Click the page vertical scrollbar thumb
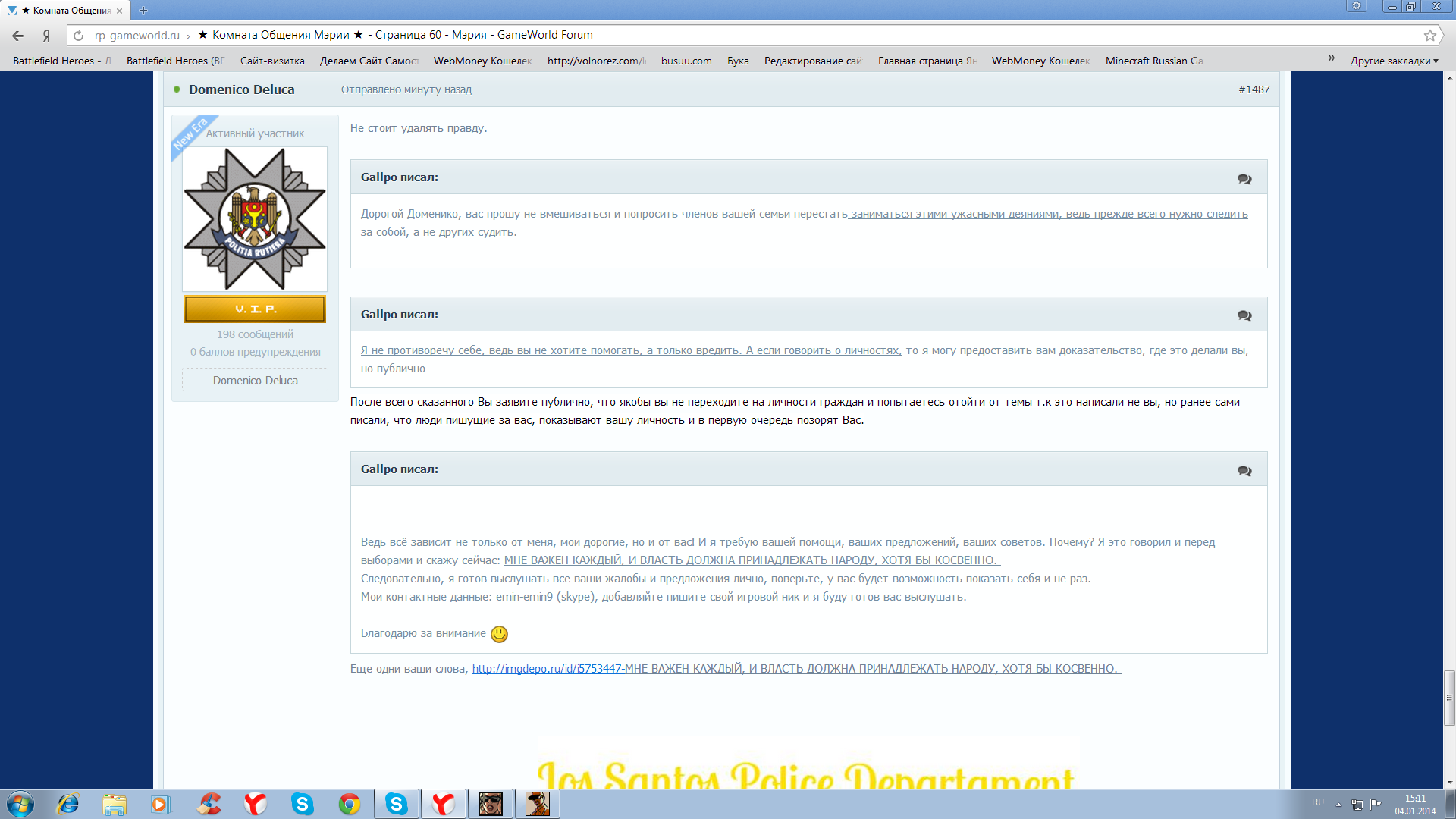The width and height of the screenshot is (1456, 819). click(1449, 698)
